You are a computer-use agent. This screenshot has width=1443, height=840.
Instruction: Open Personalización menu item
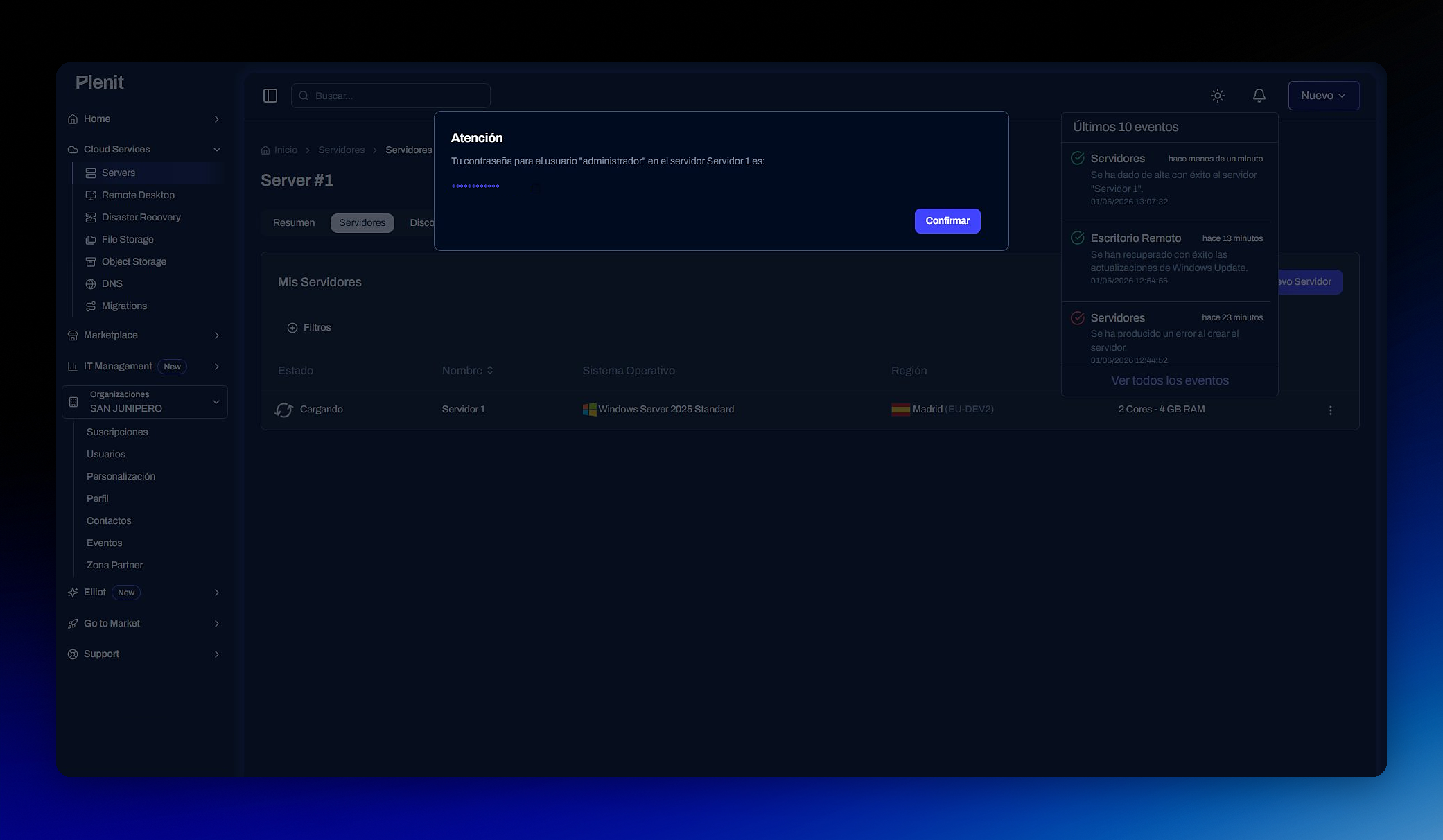(121, 476)
